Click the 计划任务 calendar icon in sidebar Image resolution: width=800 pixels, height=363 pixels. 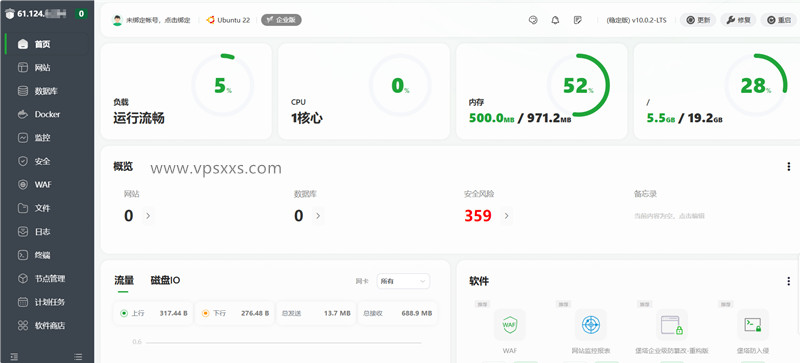pyautogui.click(x=22, y=302)
